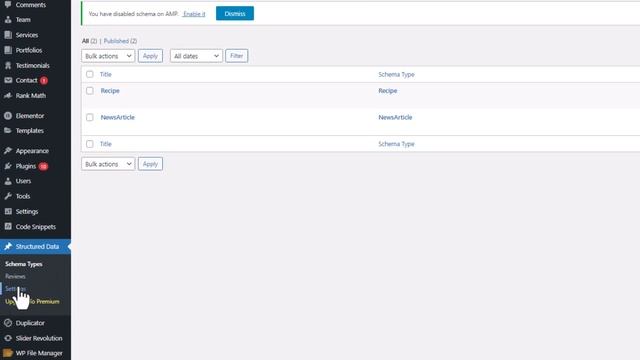Open the Rank Math menu
This screenshot has width=640, height=360.
(36, 96)
